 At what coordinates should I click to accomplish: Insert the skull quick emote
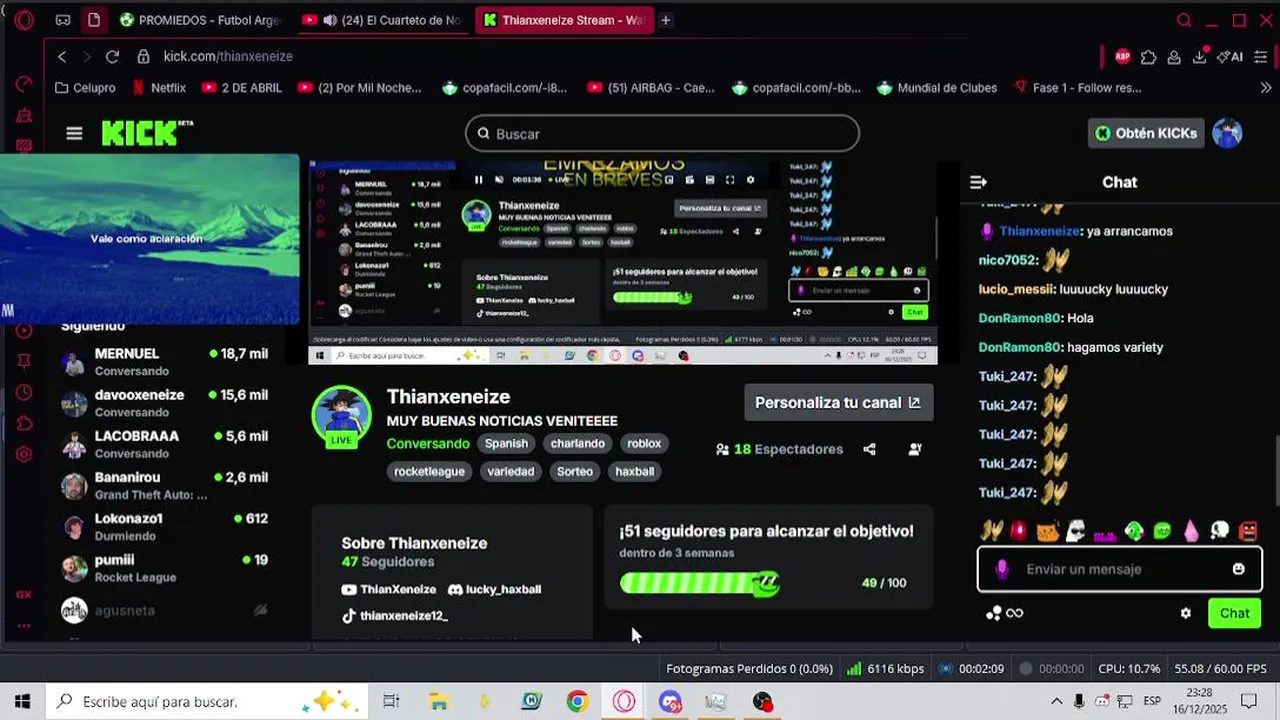(x=1219, y=531)
